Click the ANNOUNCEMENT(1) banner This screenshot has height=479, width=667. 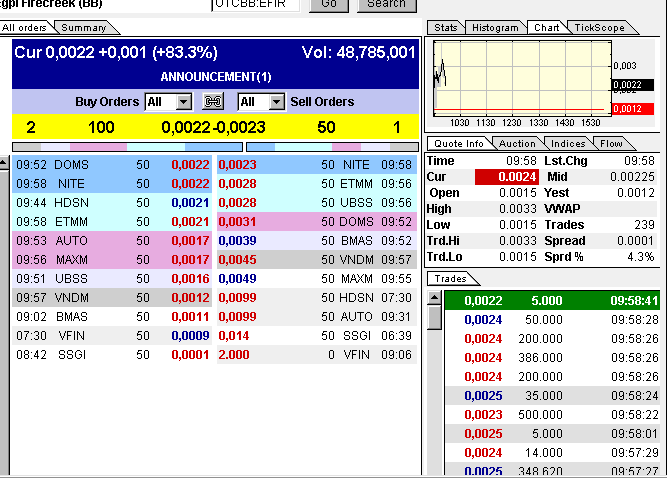point(216,77)
